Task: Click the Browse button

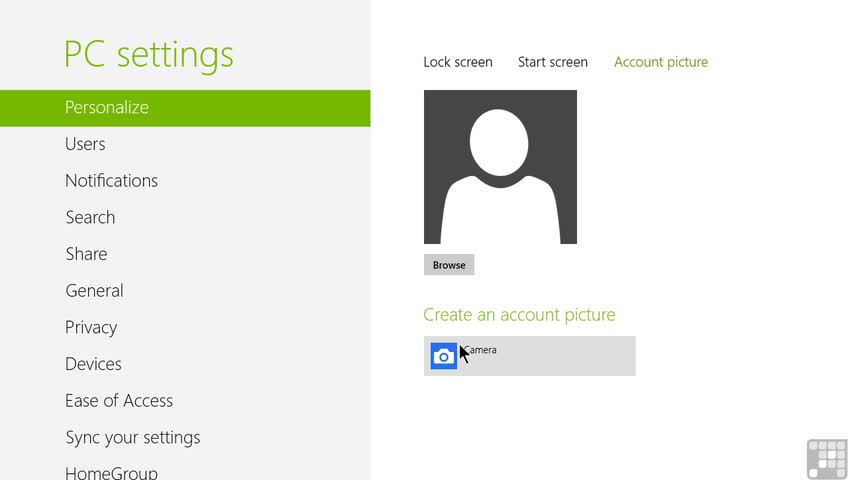Action: (x=449, y=265)
